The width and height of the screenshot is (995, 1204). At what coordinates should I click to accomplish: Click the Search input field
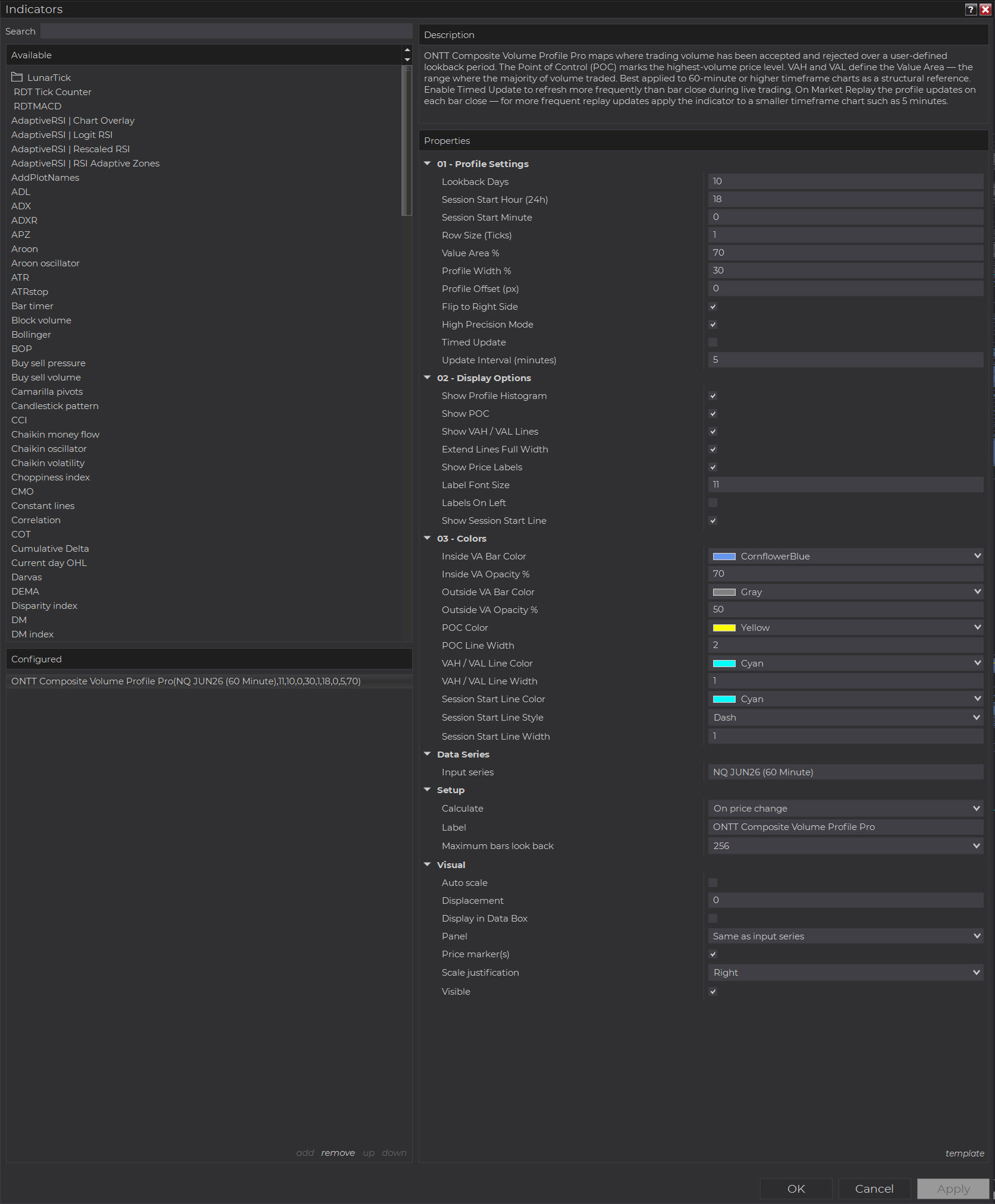click(226, 31)
